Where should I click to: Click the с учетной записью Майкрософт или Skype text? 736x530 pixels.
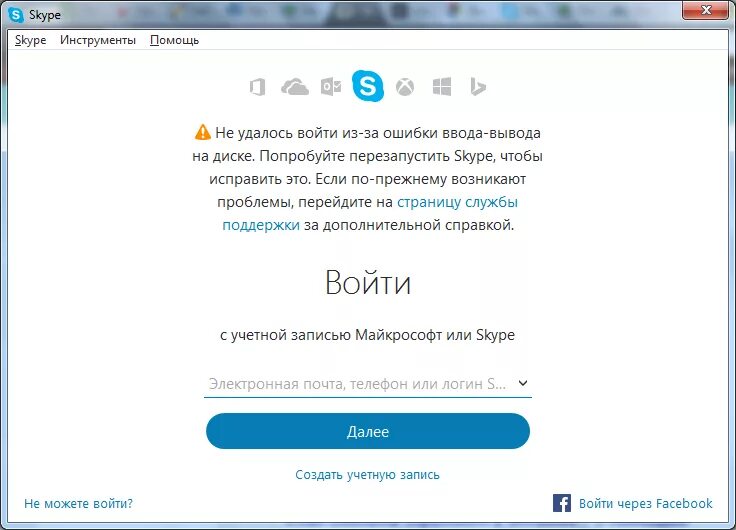pyautogui.click(x=368, y=335)
